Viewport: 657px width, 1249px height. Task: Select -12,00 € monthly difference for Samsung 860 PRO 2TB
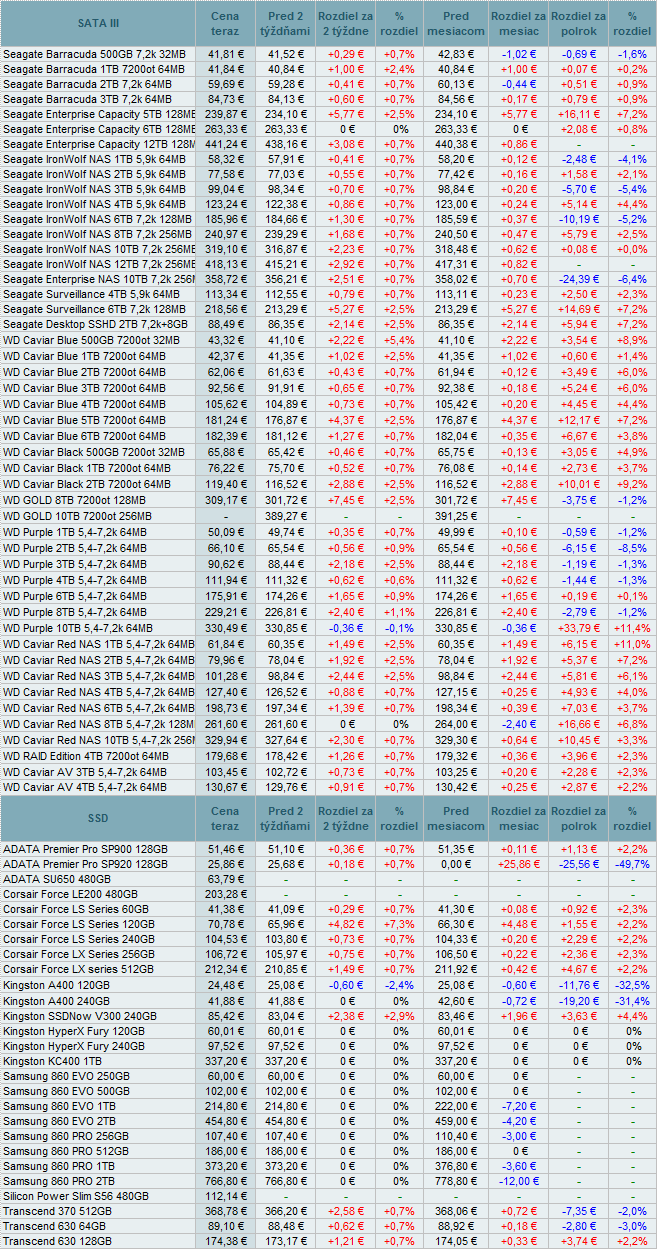click(517, 1182)
